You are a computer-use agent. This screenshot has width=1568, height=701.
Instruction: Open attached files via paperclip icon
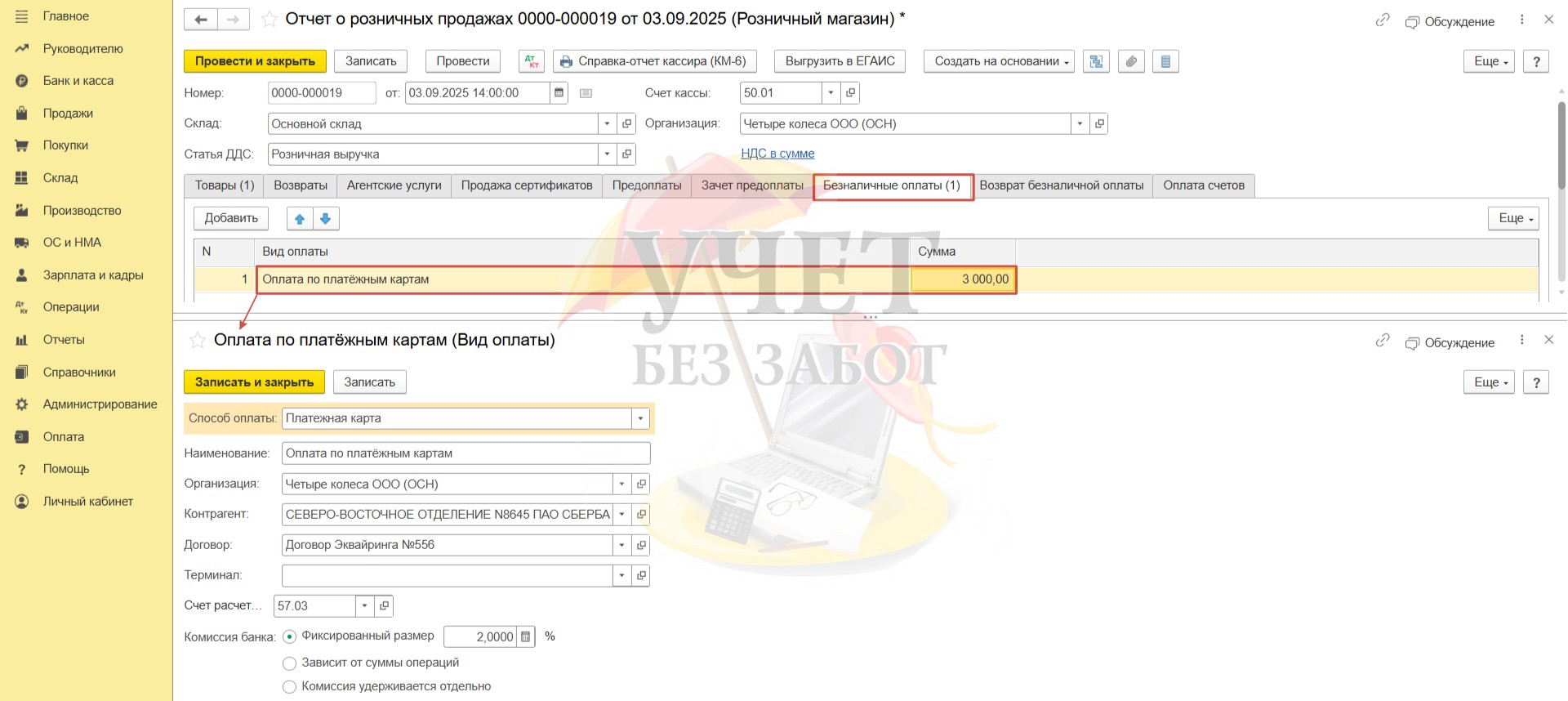click(1131, 61)
